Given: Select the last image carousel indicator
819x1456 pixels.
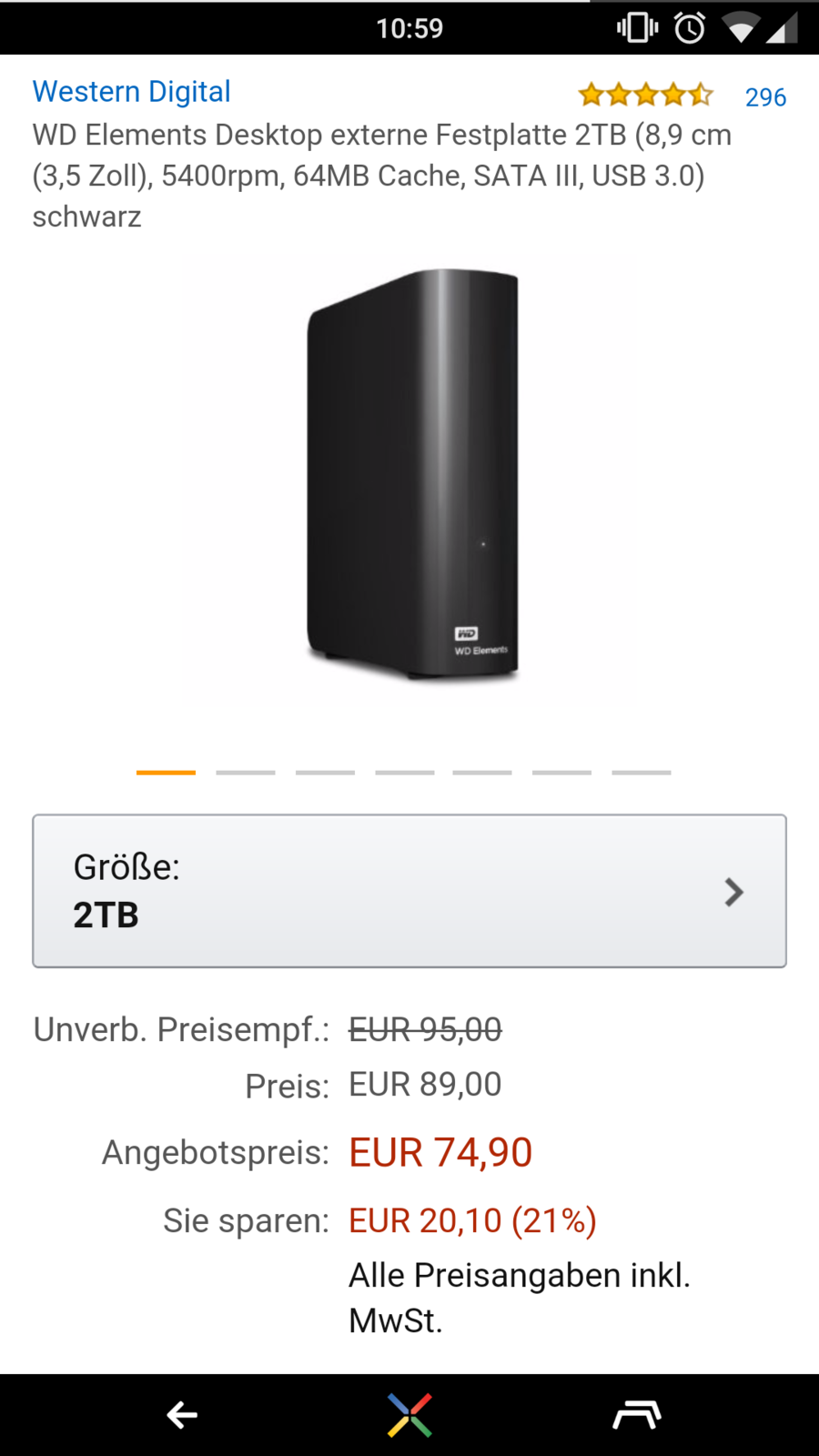Looking at the screenshot, I should tap(642, 772).
